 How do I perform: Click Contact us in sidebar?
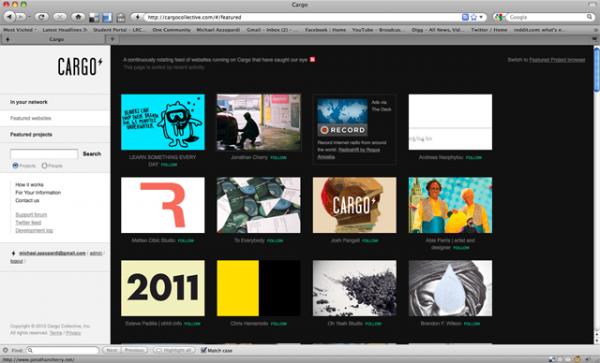click(27, 200)
